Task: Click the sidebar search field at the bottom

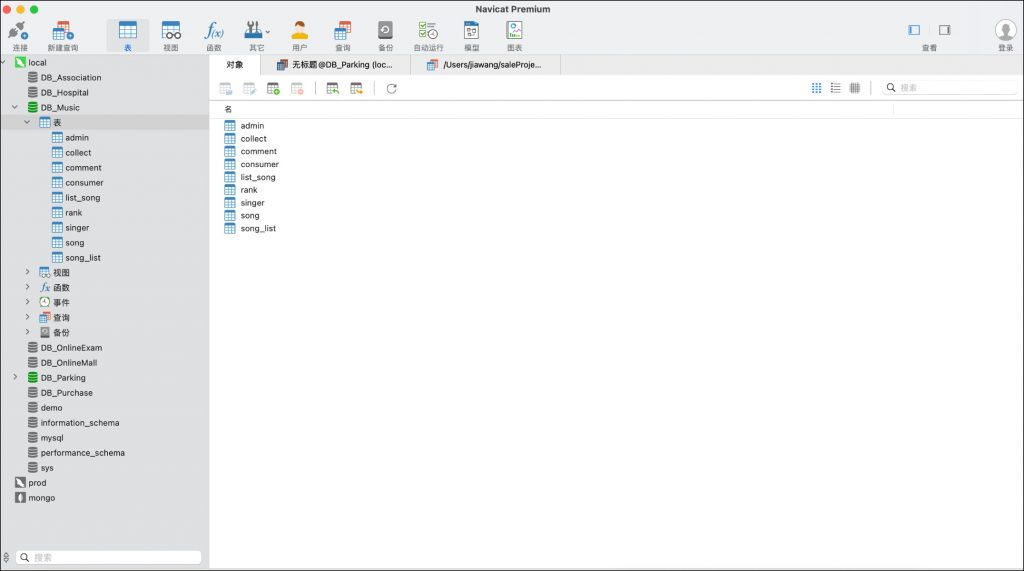Action: pyautogui.click(x=110, y=557)
